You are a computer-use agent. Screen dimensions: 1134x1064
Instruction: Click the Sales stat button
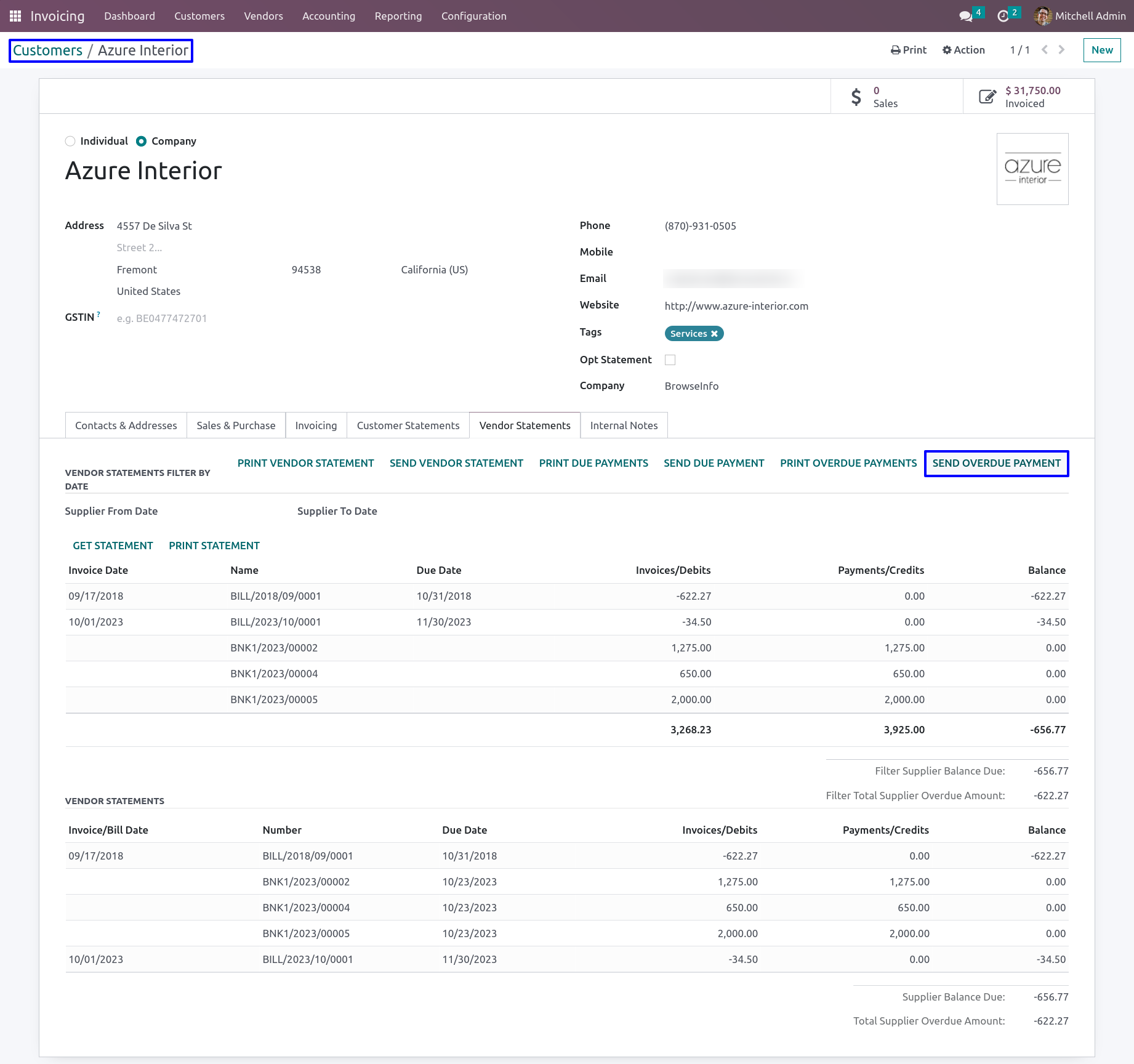pyautogui.click(x=897, y=97)
